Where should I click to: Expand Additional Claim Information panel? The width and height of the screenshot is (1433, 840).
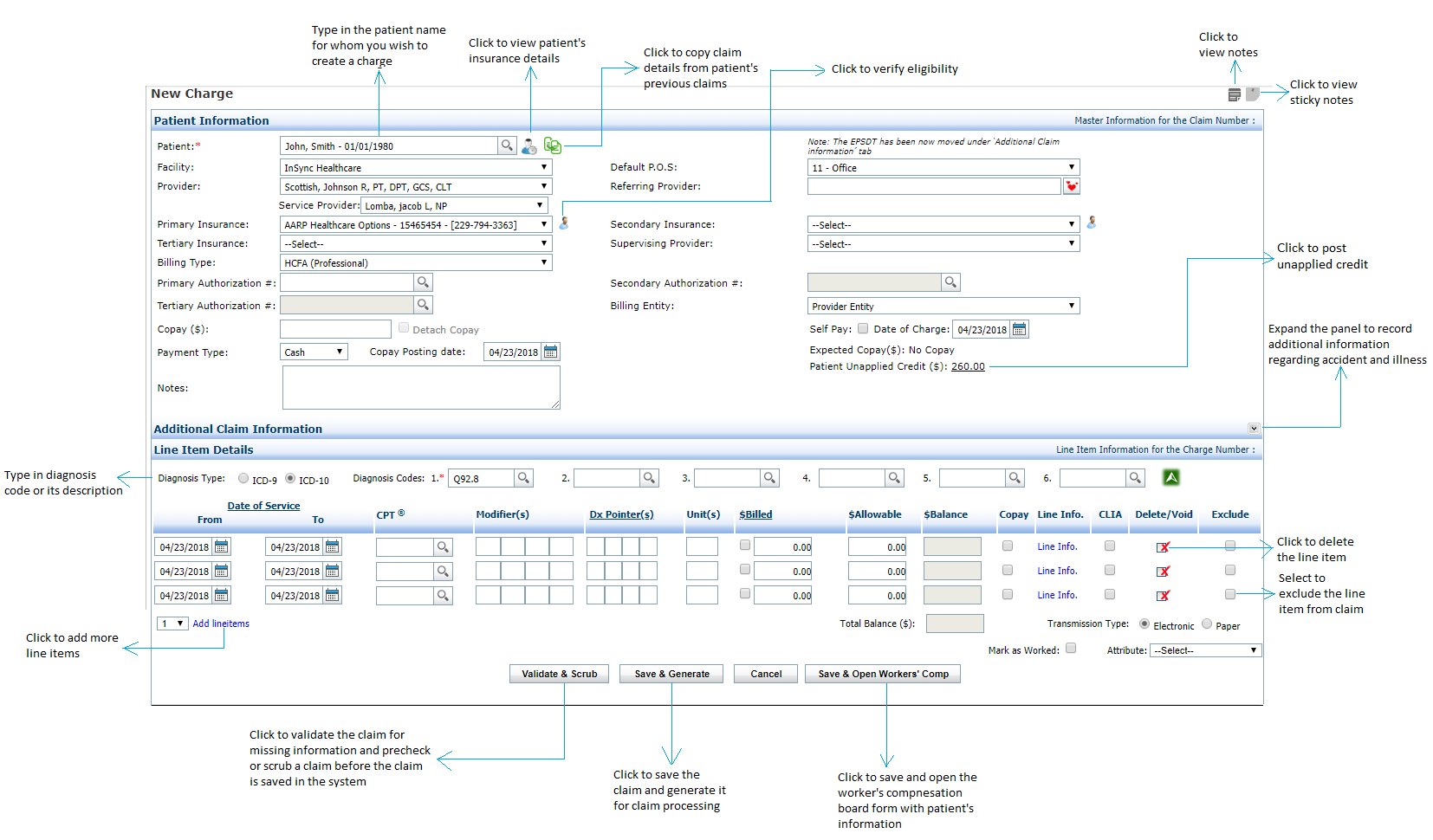pyautogui.click(x=1254, y=429)
